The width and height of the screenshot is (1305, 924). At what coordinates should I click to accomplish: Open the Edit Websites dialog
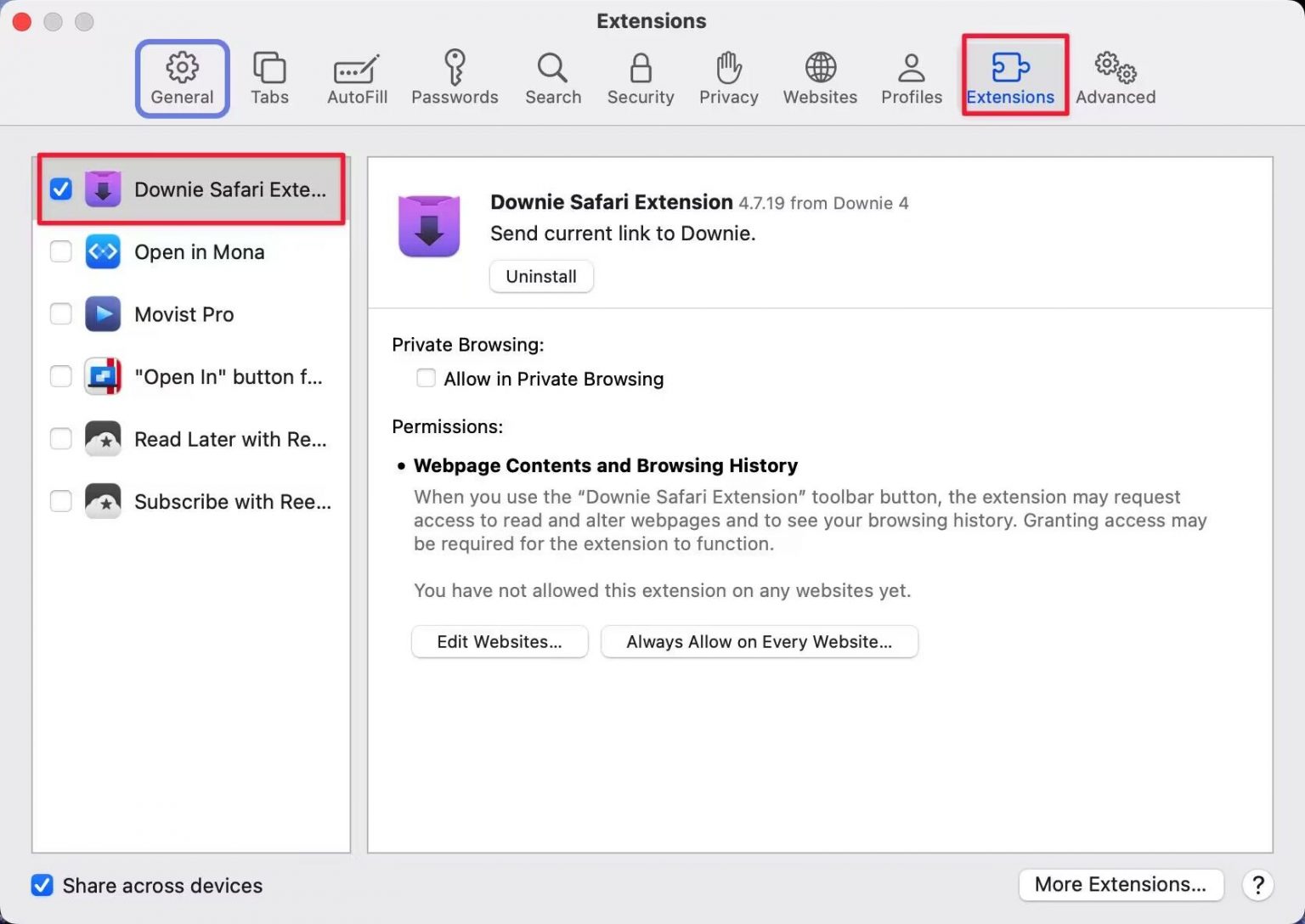[500, 641]
